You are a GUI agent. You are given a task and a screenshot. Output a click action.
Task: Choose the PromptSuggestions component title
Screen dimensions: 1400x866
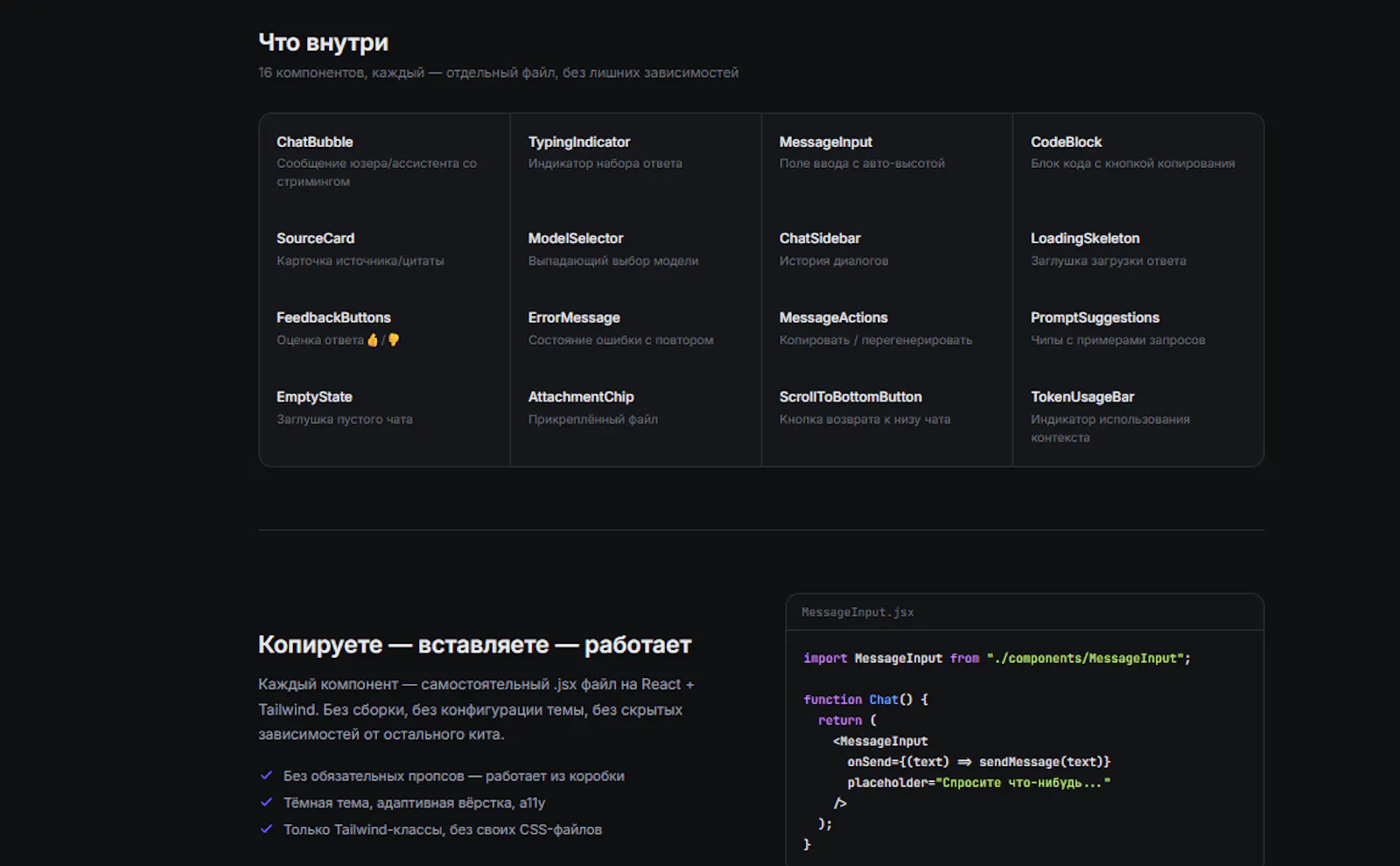pos(1095,318)
